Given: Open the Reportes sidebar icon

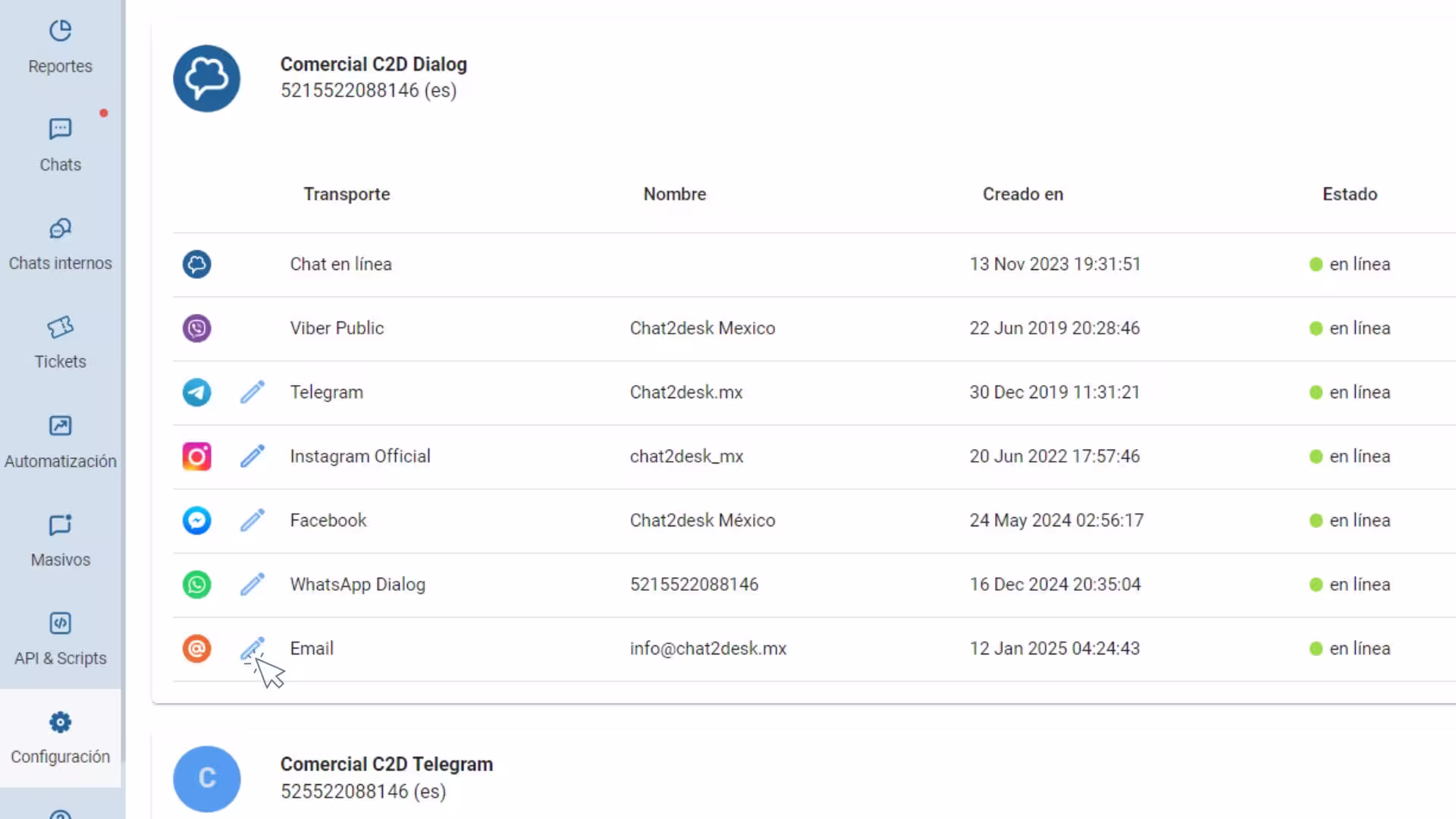Looking at the screenshot, I should pyautogui.click(x=61, y=31).
